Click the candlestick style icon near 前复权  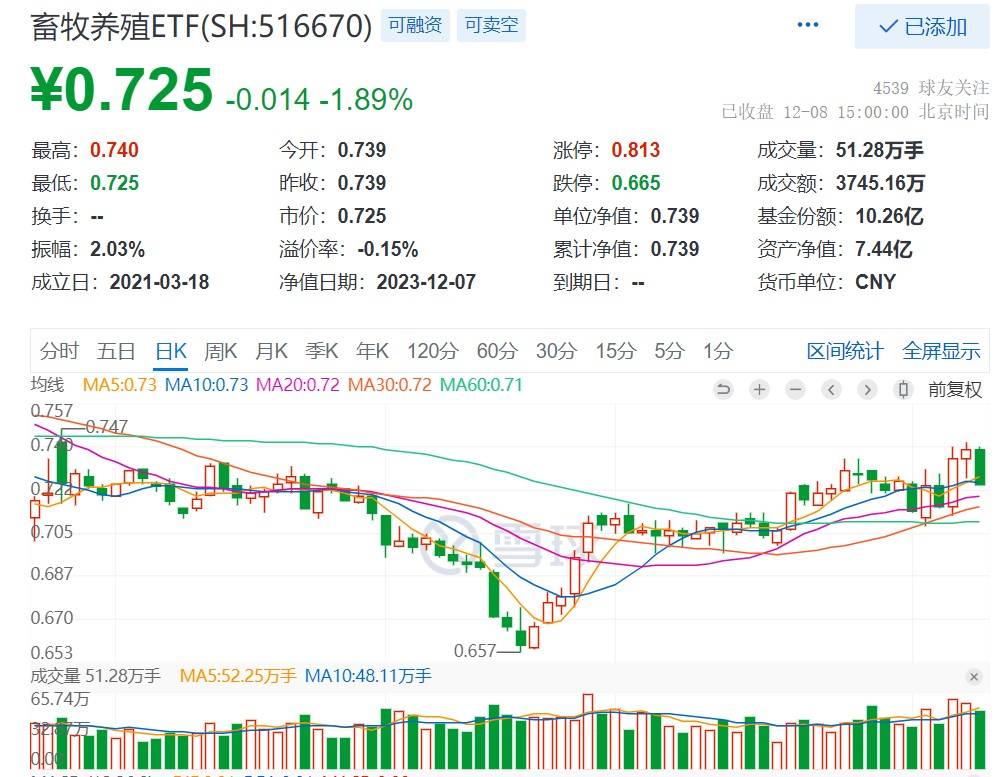(903, 389)
